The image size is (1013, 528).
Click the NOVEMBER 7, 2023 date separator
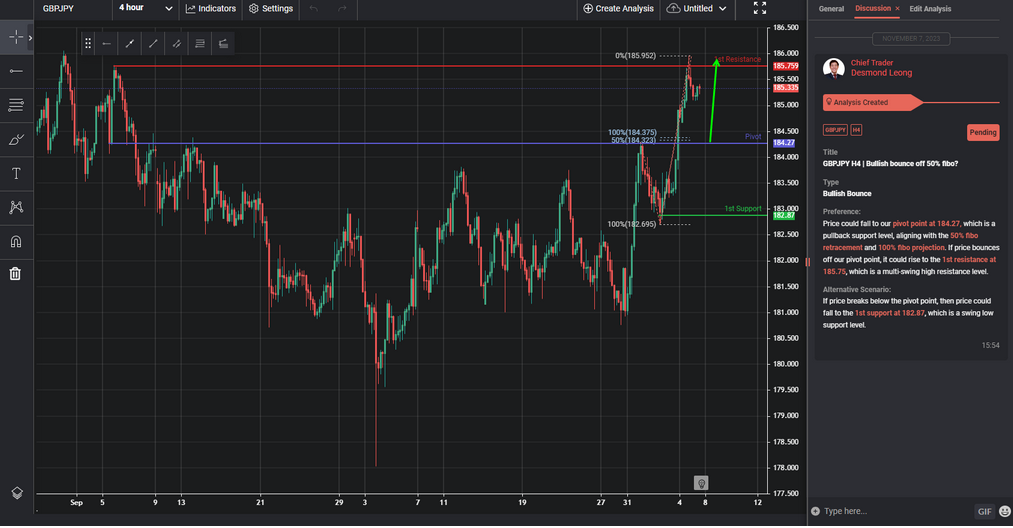(x=911, y=39)
